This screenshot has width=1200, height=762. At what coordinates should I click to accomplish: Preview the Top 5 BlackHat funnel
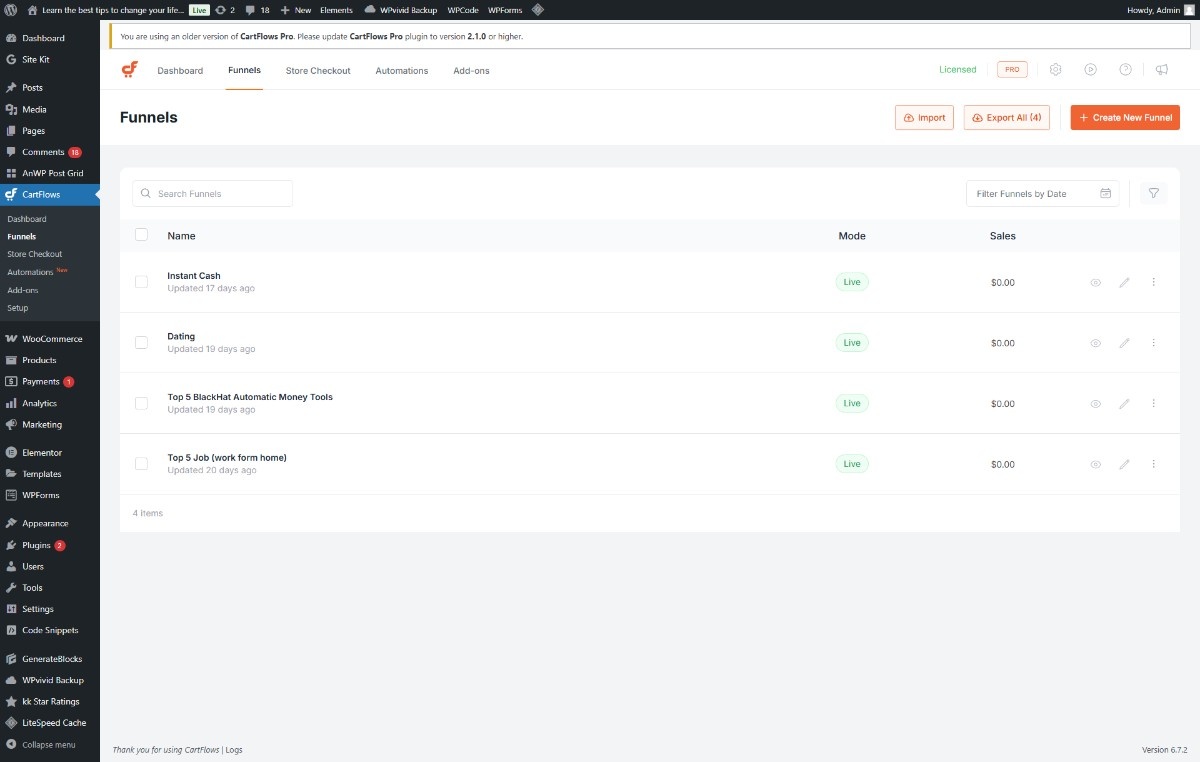tap(1095, 404)
